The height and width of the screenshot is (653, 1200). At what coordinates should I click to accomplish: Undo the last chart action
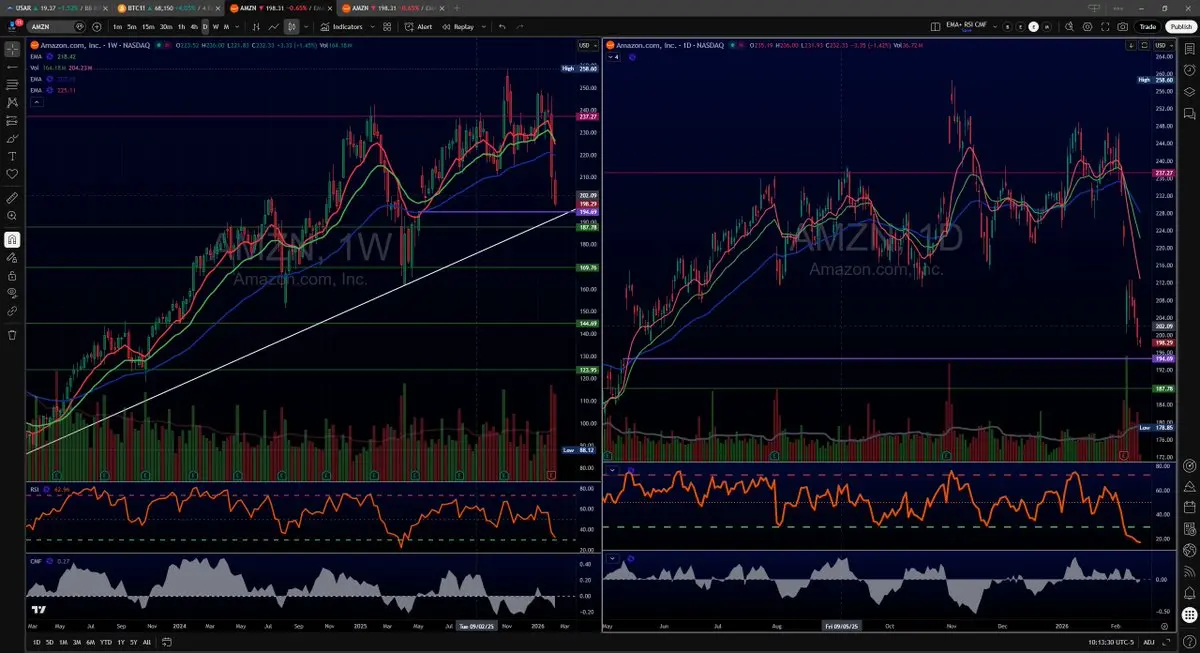coord(502,25)
